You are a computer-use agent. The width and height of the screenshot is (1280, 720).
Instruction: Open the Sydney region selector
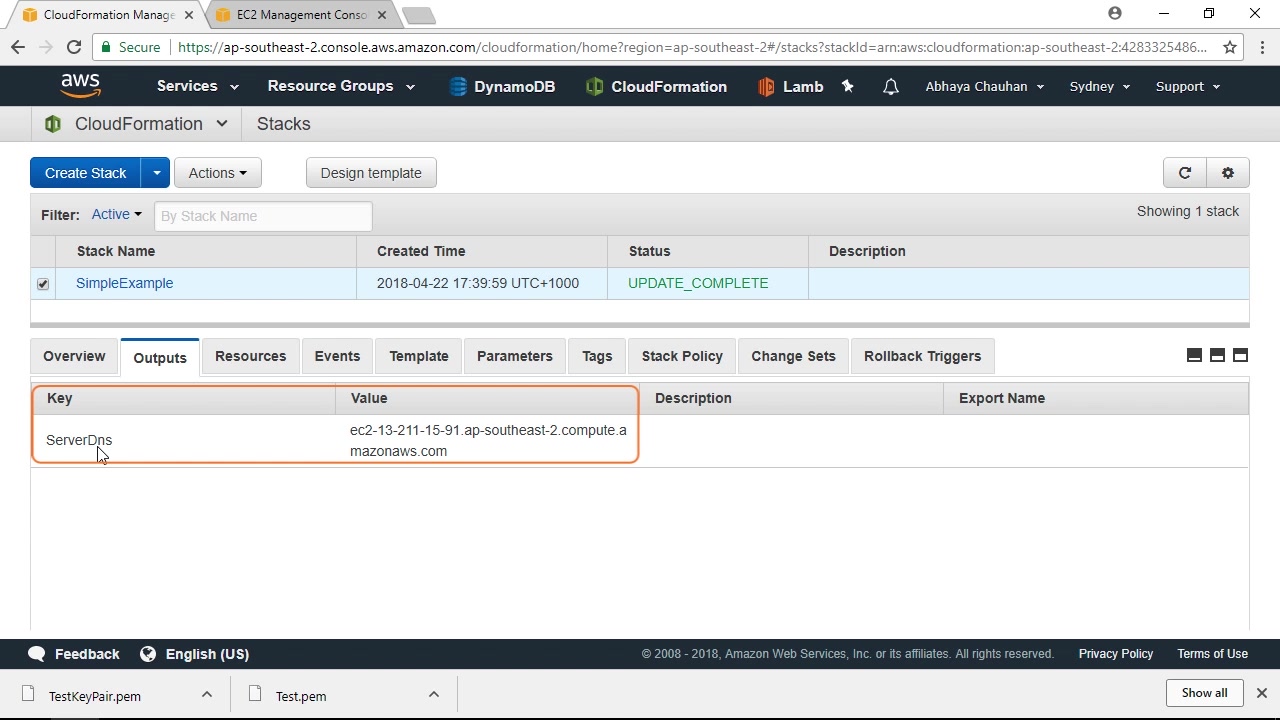pos(1100,87)
